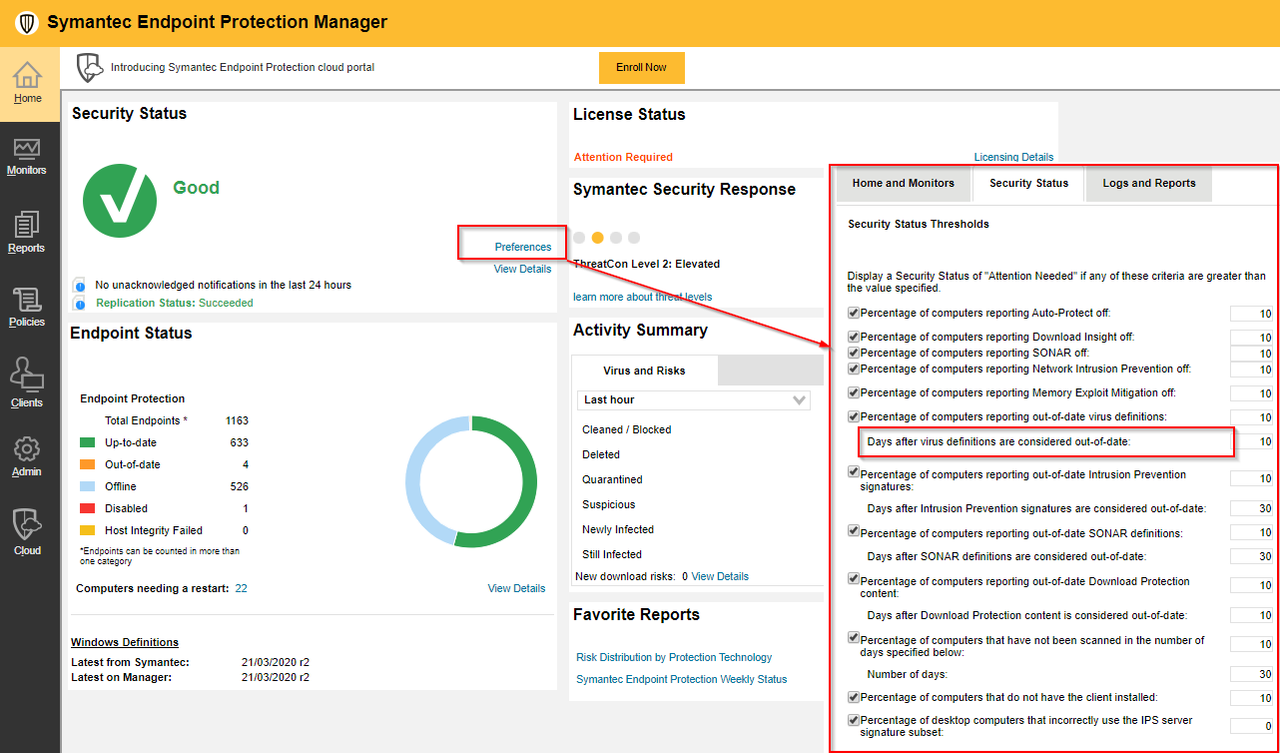Click the yellow Host Integrity Failed swatch
The width and height of the screenshot is (1280, 753).
87,530
